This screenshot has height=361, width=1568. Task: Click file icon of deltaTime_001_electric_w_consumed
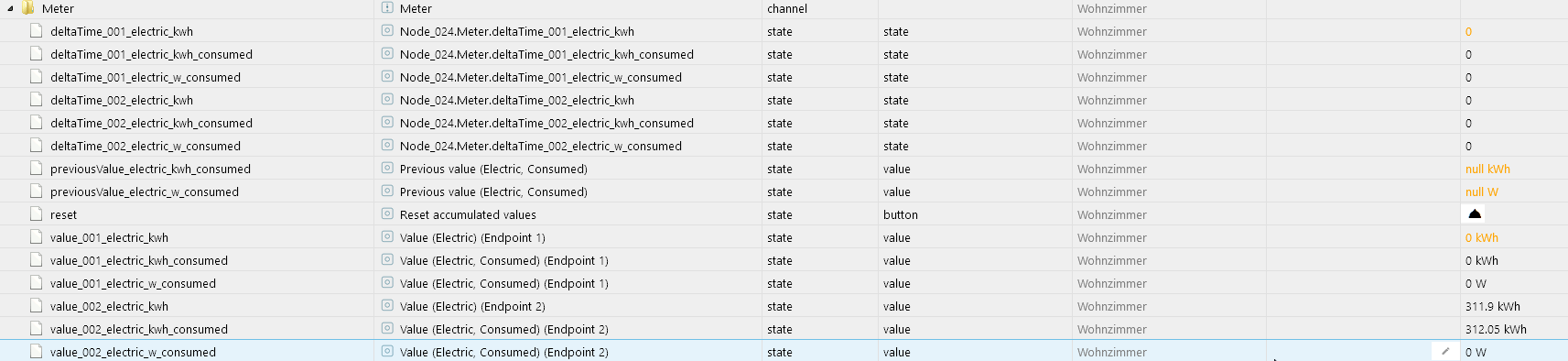[x=37, y=77]
